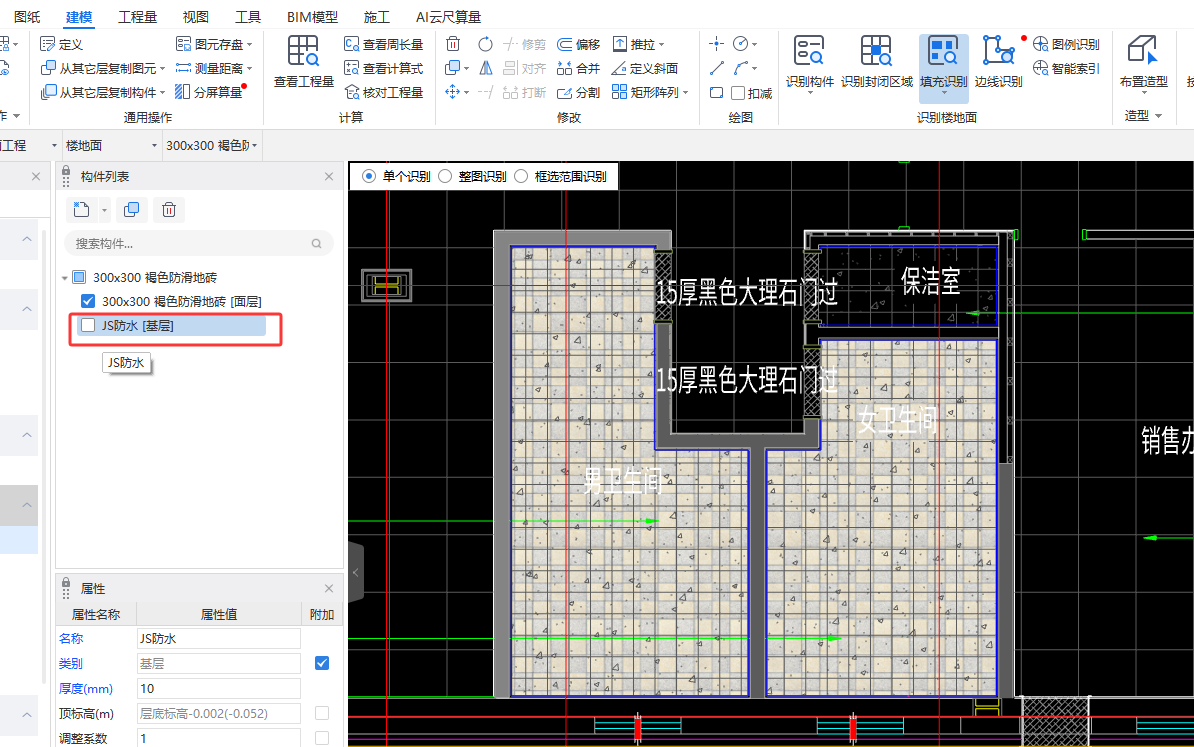Expand 造型 group dropdown
Viewport: 1194px width, 747px height.
pos(1159,116)
